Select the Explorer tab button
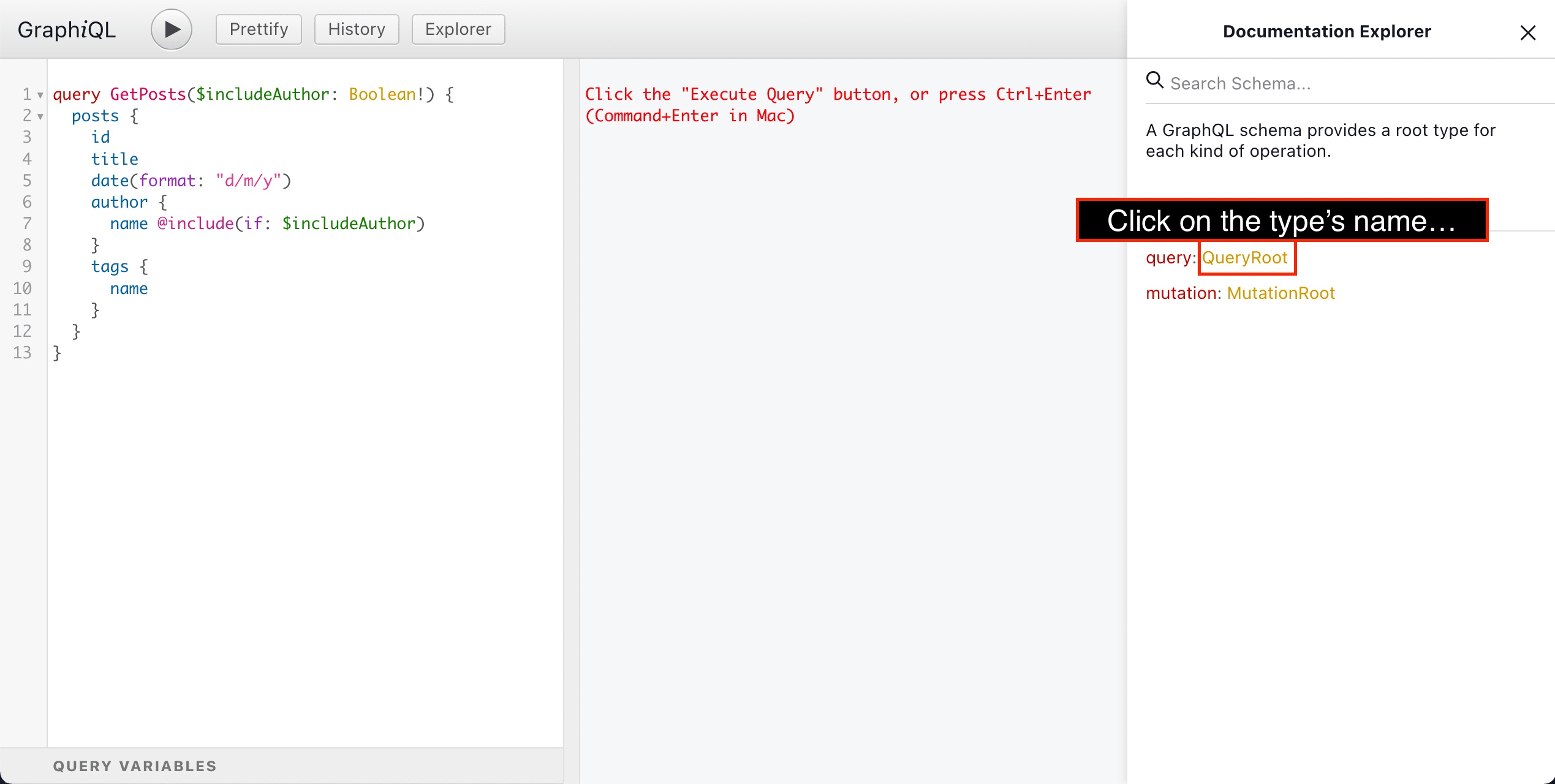 458,28
